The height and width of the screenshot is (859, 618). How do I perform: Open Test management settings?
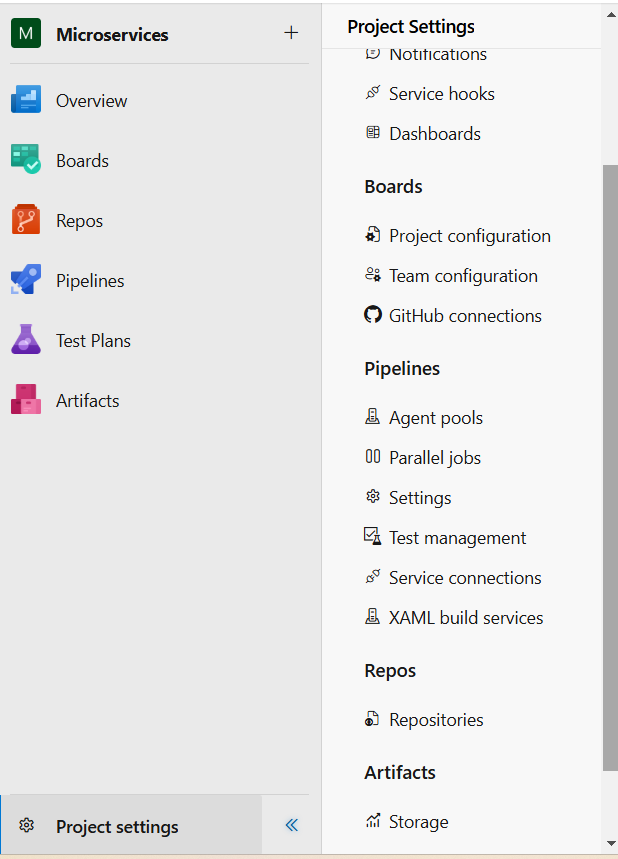(x=457, y=538)
